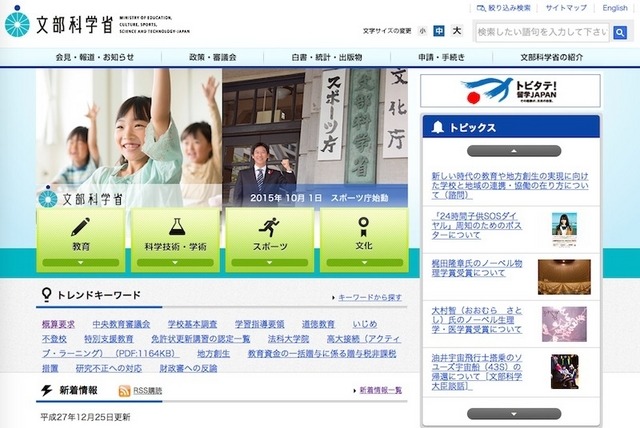Open the 法科大学院 keyword link
Image resolution: width=640 pixels, height=428 pixels.
[x=288, y=339]
